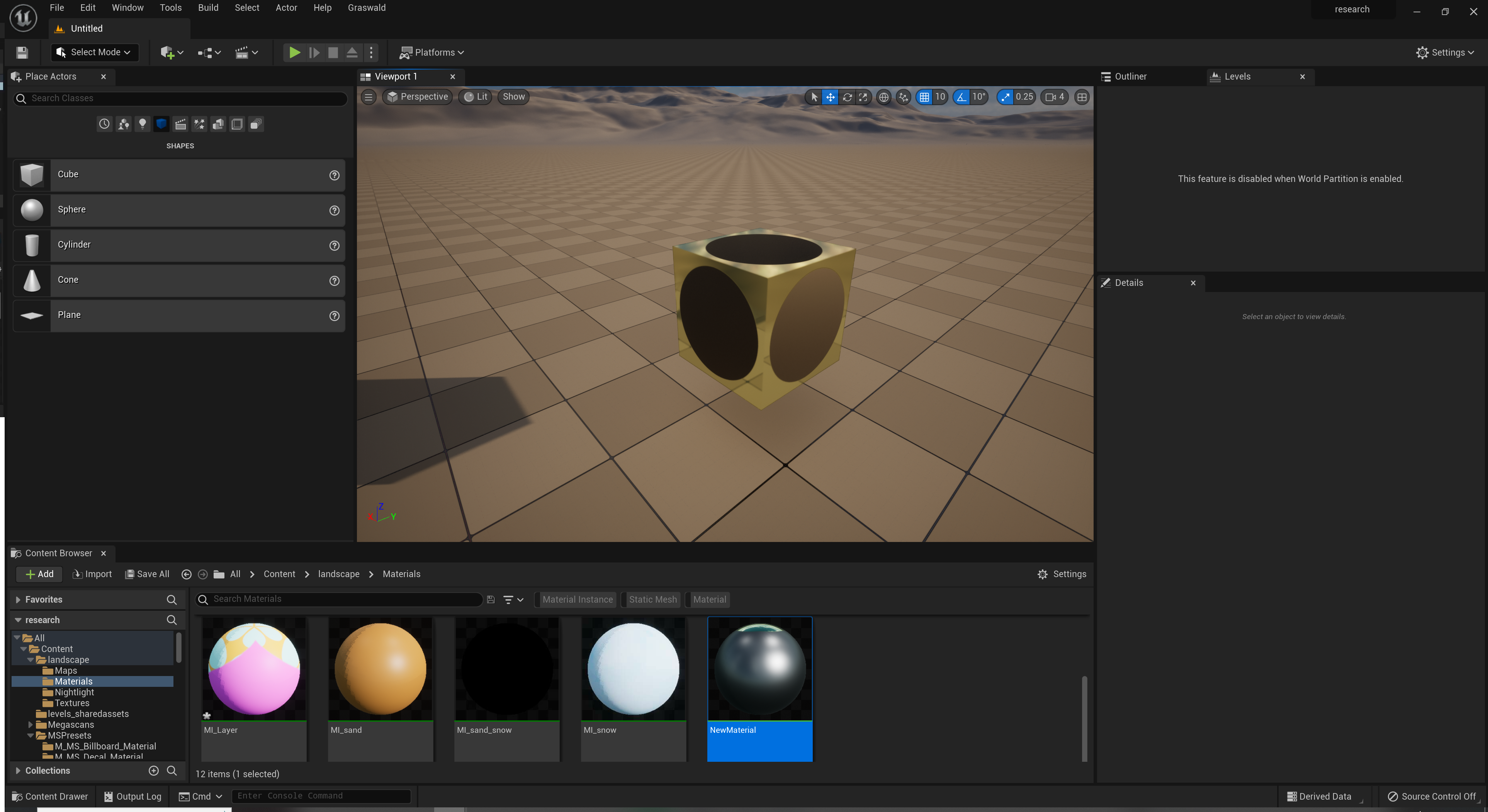This screenshot has width=1488, height=812.
Task: Select the MI_sand material thumbnail
Action: [380, 669]
